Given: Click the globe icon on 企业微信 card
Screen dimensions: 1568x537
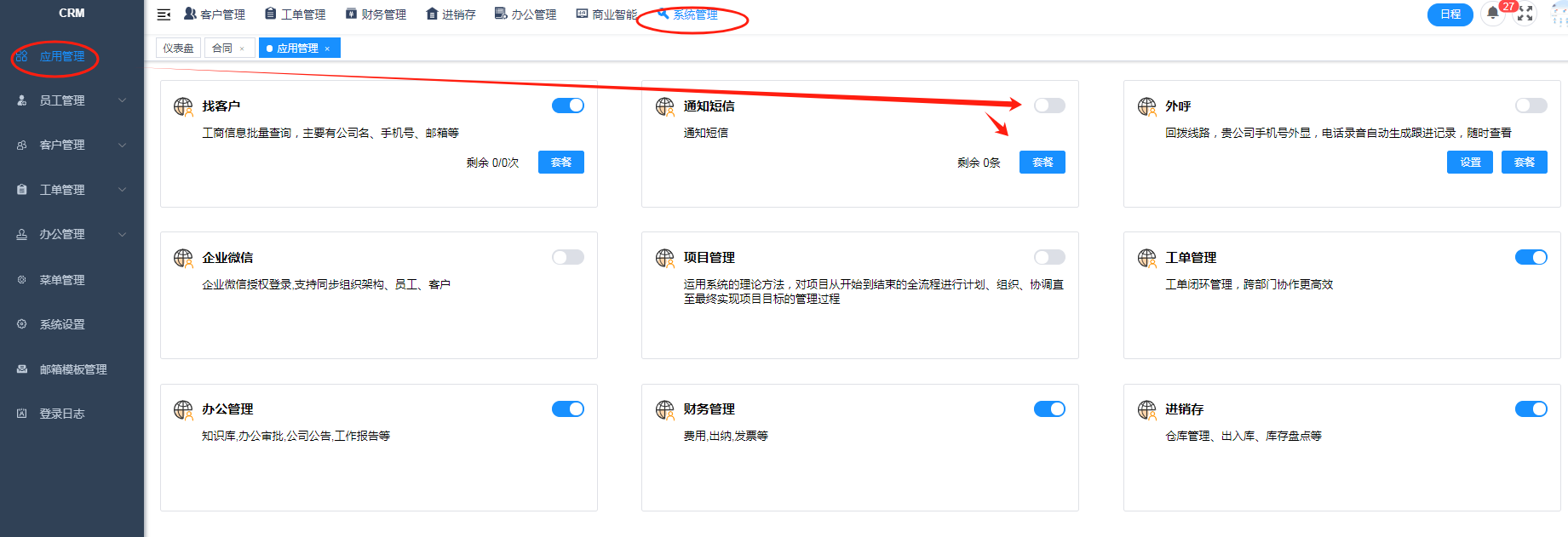Looking at the screenshot, I should [x=183, y=258].
